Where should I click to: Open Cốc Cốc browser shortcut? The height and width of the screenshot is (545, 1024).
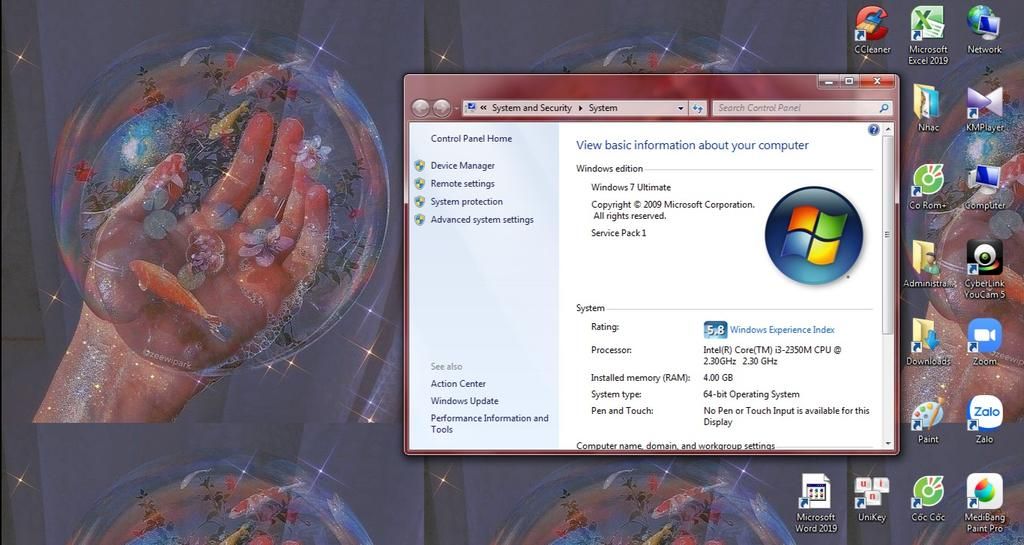[928, 499]
